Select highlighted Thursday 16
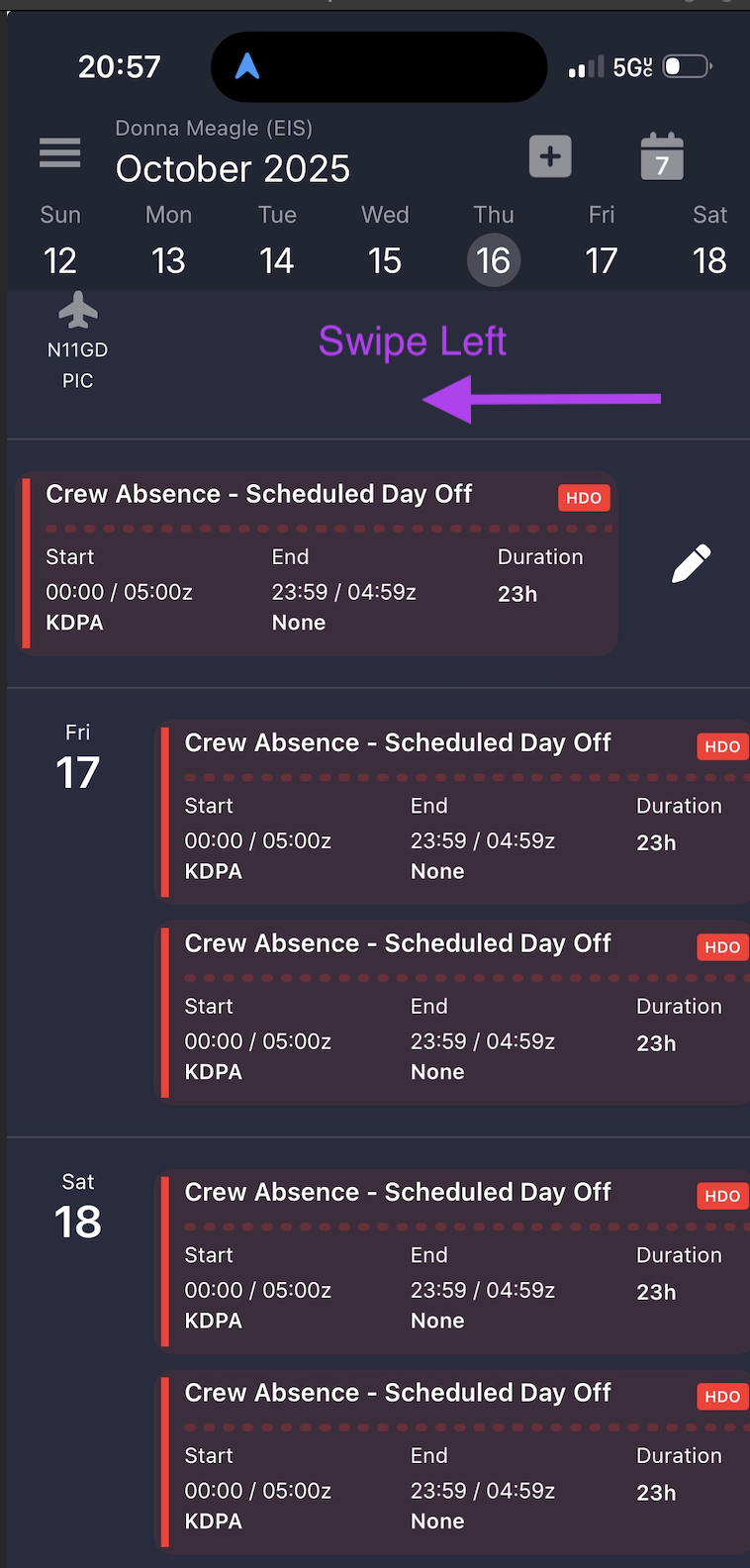 point(493,260)
